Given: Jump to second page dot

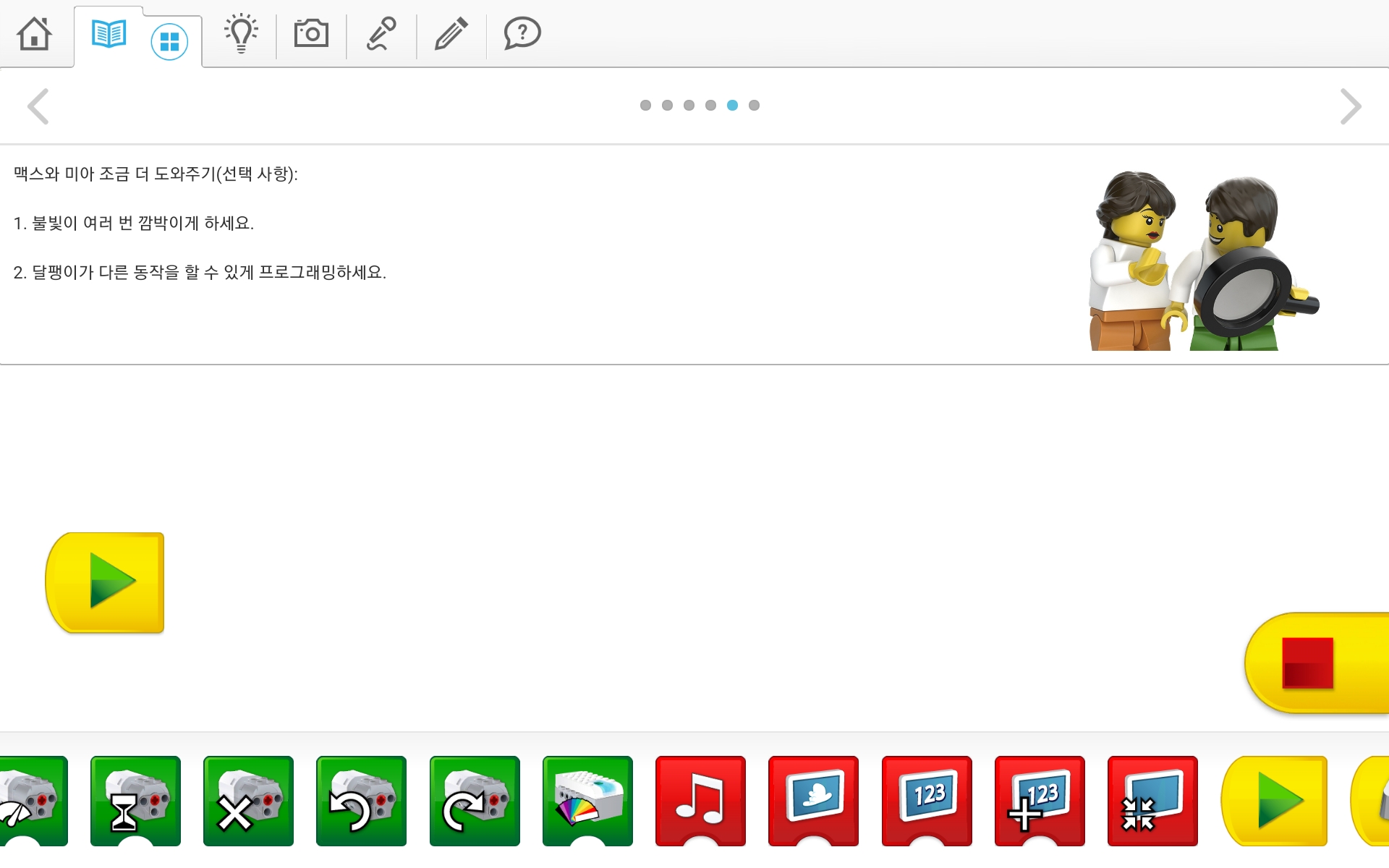Looking at the screenshot, I should pos(667,106).
